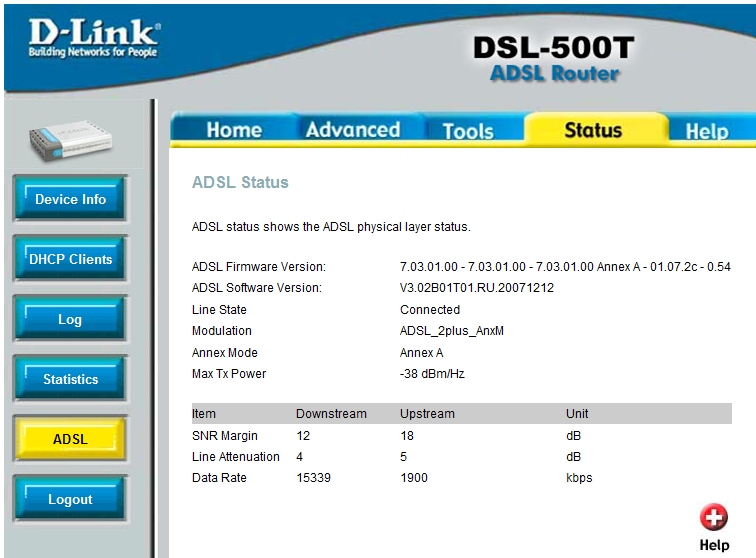Click the downstream attenuation value 4
Image resolution: width=756 pixels, height=558 pixels.
pos(299,457)
